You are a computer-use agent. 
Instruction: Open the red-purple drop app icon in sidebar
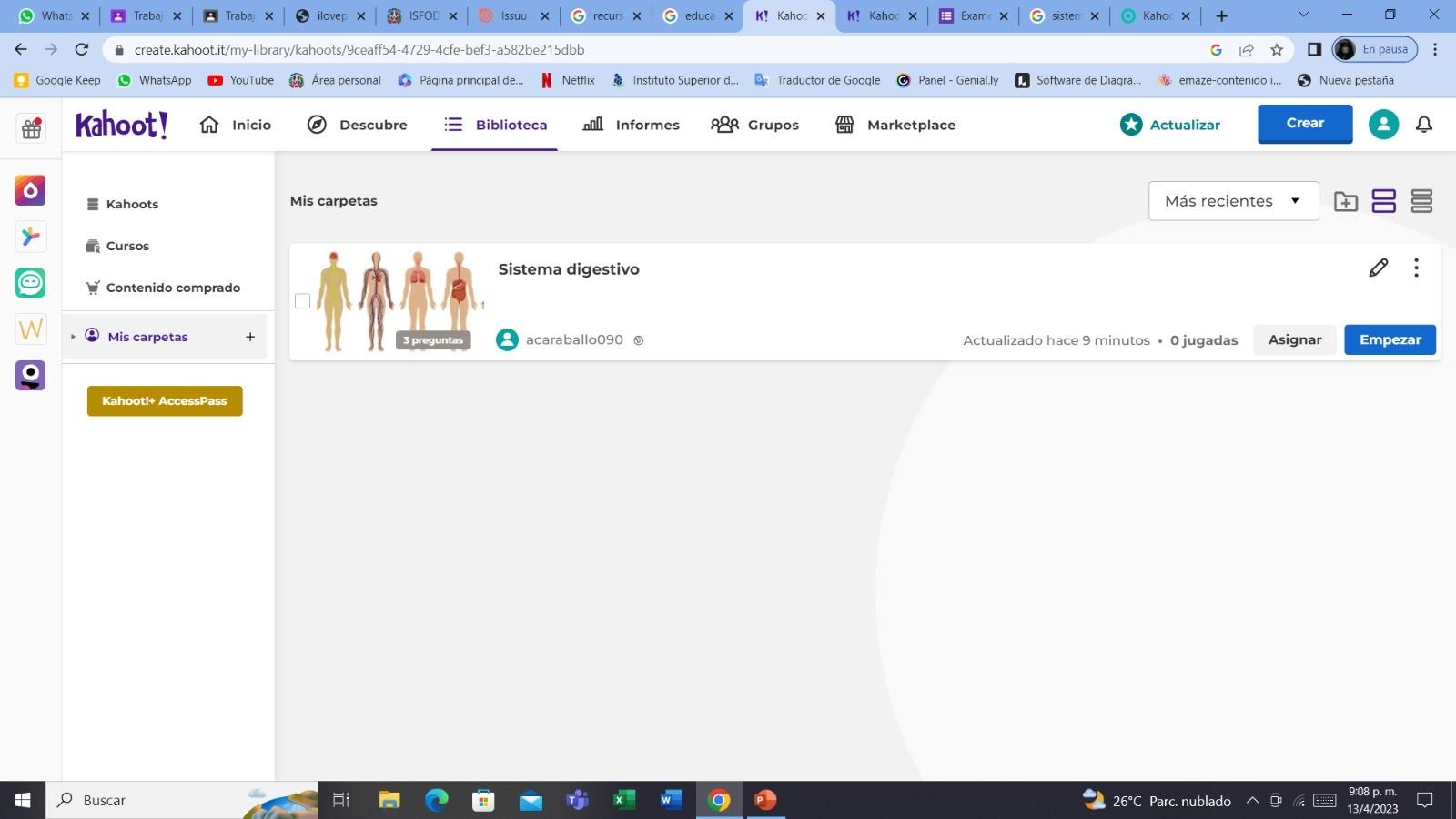[x=30, y=190]
